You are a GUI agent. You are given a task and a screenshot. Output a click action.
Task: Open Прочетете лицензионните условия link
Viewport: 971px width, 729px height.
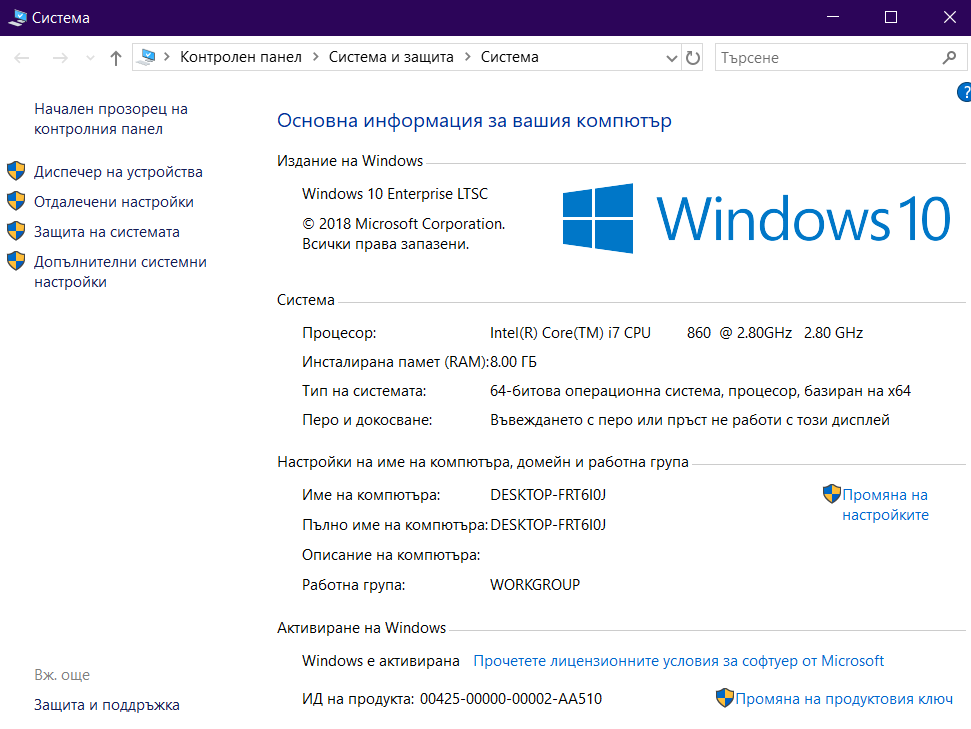tap(679, 661)
